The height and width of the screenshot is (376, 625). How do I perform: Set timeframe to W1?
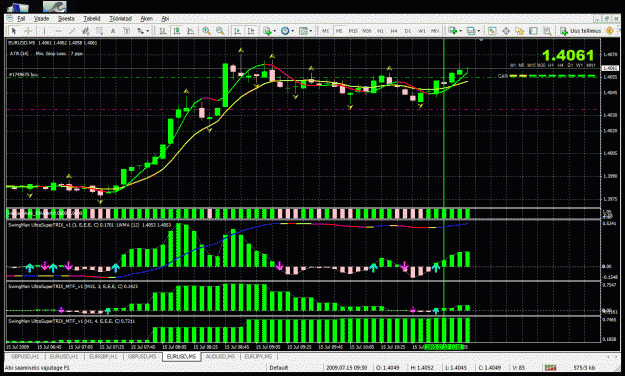point(421,31)
